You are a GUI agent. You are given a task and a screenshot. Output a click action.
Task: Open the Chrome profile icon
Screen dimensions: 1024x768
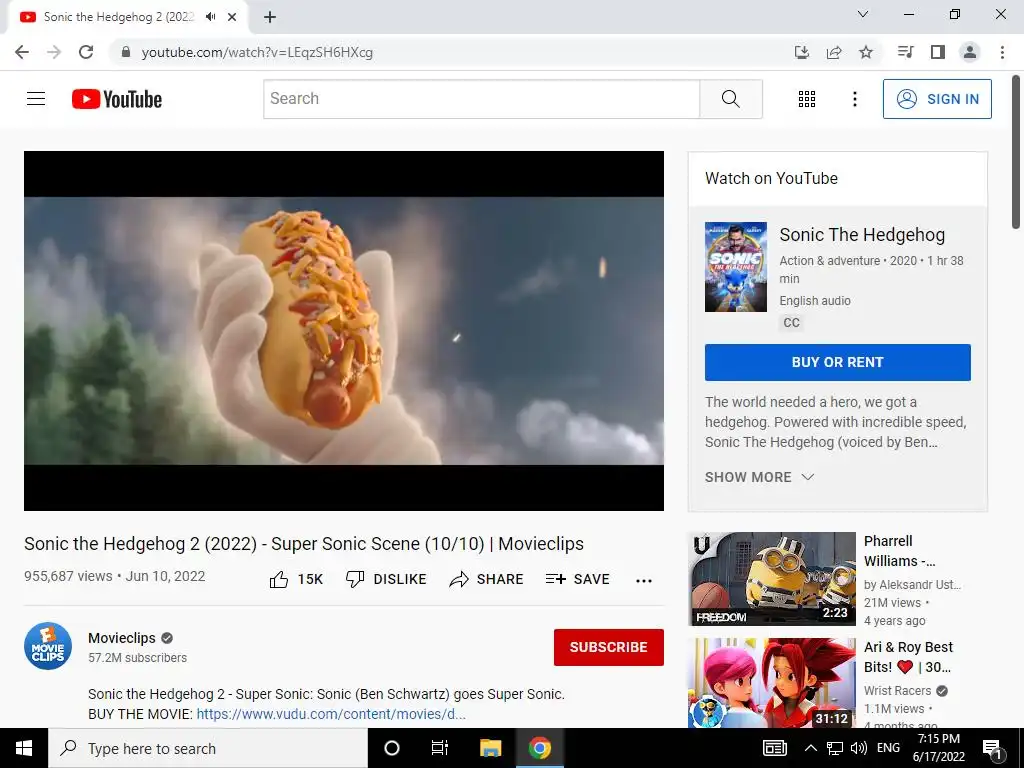(970, 52)
